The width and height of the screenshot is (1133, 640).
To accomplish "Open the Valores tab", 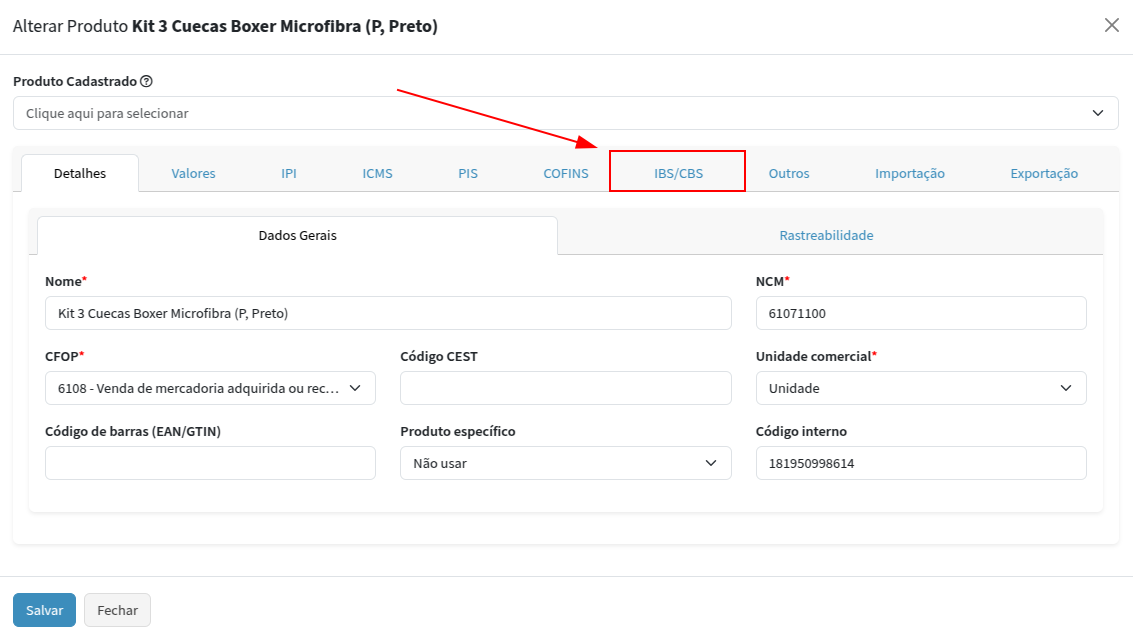I will tap(193, 173).
